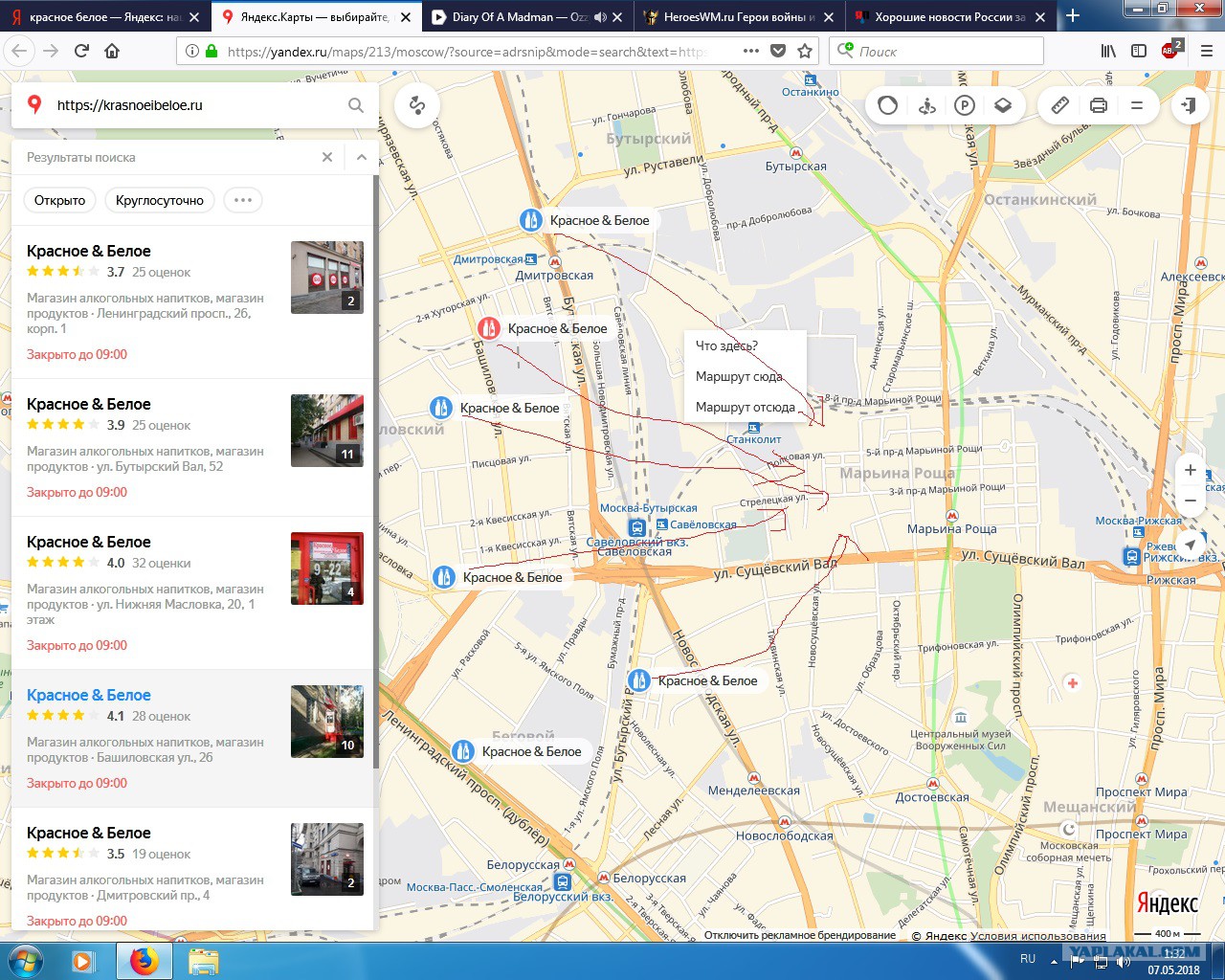Click the Савёловский вокзал train station icon
The width and height of the screenshot is (1225, 980).
pyautogui.click(x=636, y=527)
